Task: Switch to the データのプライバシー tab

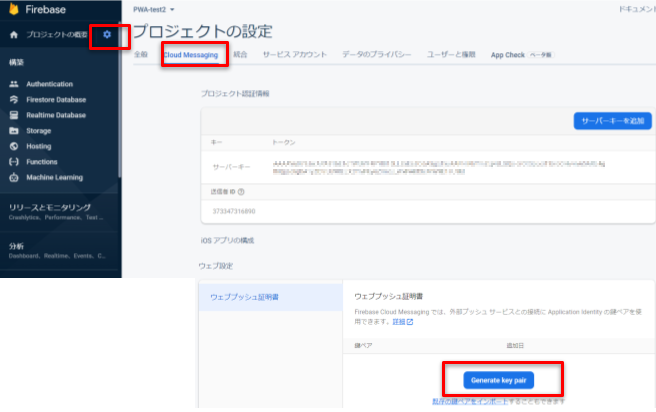Action: pyautogui.click(x=377, y=55)
